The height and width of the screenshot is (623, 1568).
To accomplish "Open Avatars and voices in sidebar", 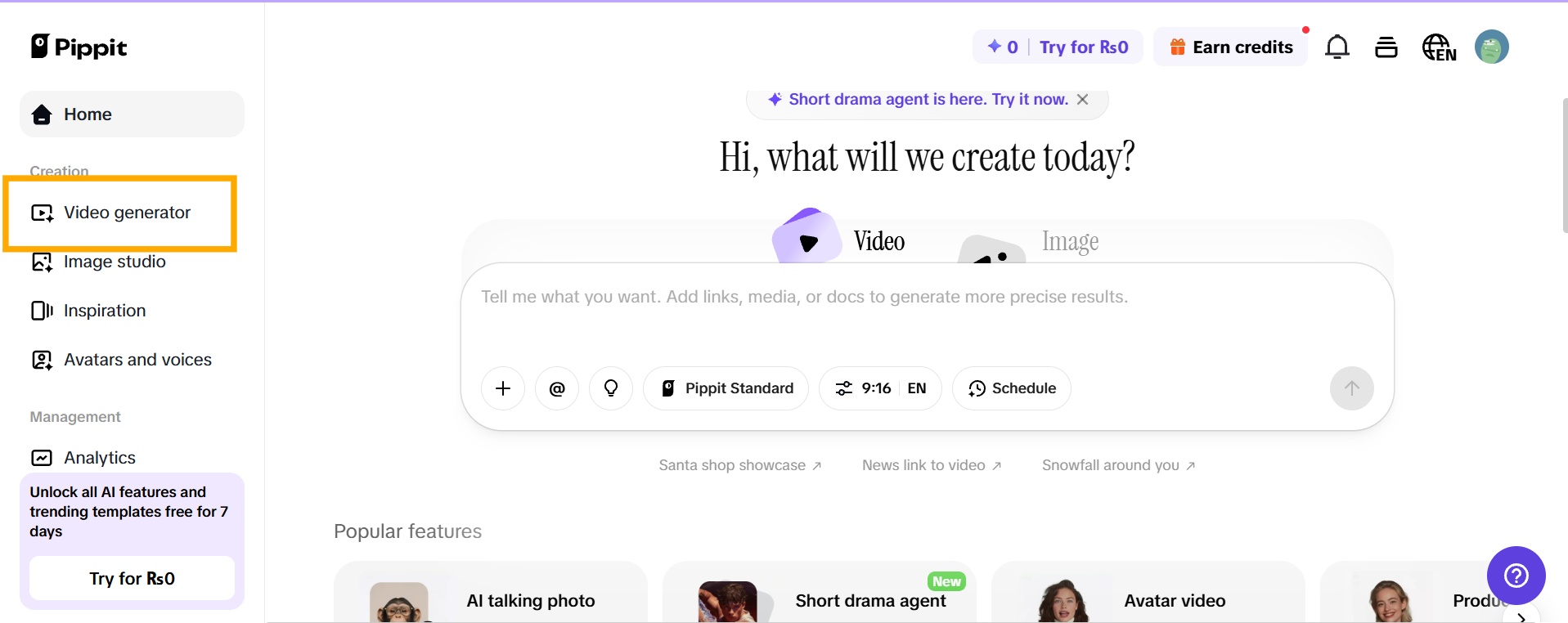I will click(x=121, y=360).
